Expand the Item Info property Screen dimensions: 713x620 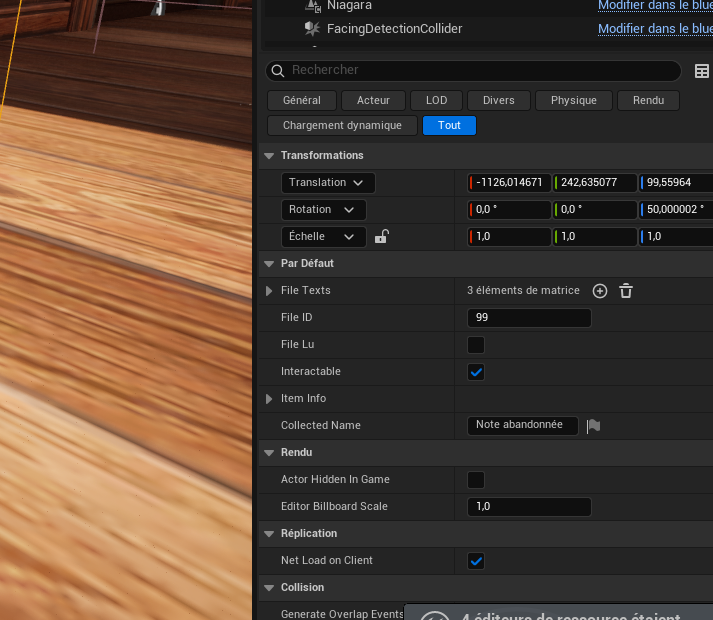coord(269,399)
